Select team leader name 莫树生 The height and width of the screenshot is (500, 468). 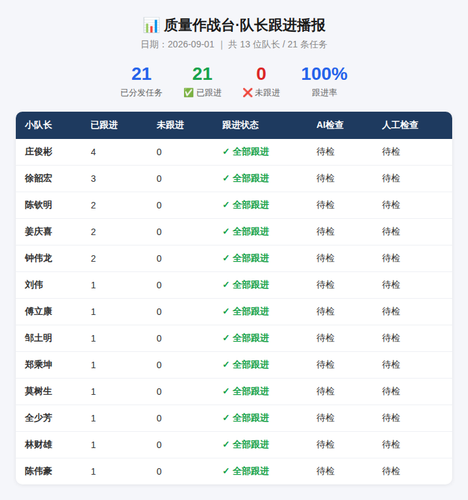point(38,391)
